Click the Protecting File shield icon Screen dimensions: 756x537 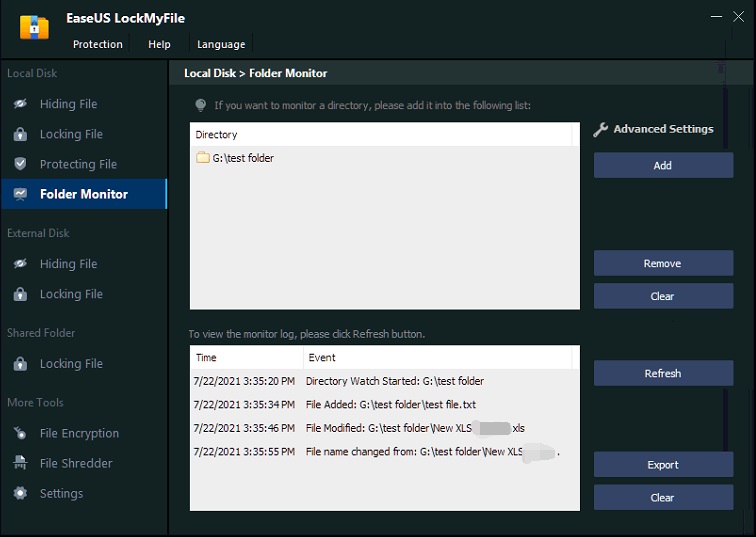pyautogui.click(x=20, y=164)
